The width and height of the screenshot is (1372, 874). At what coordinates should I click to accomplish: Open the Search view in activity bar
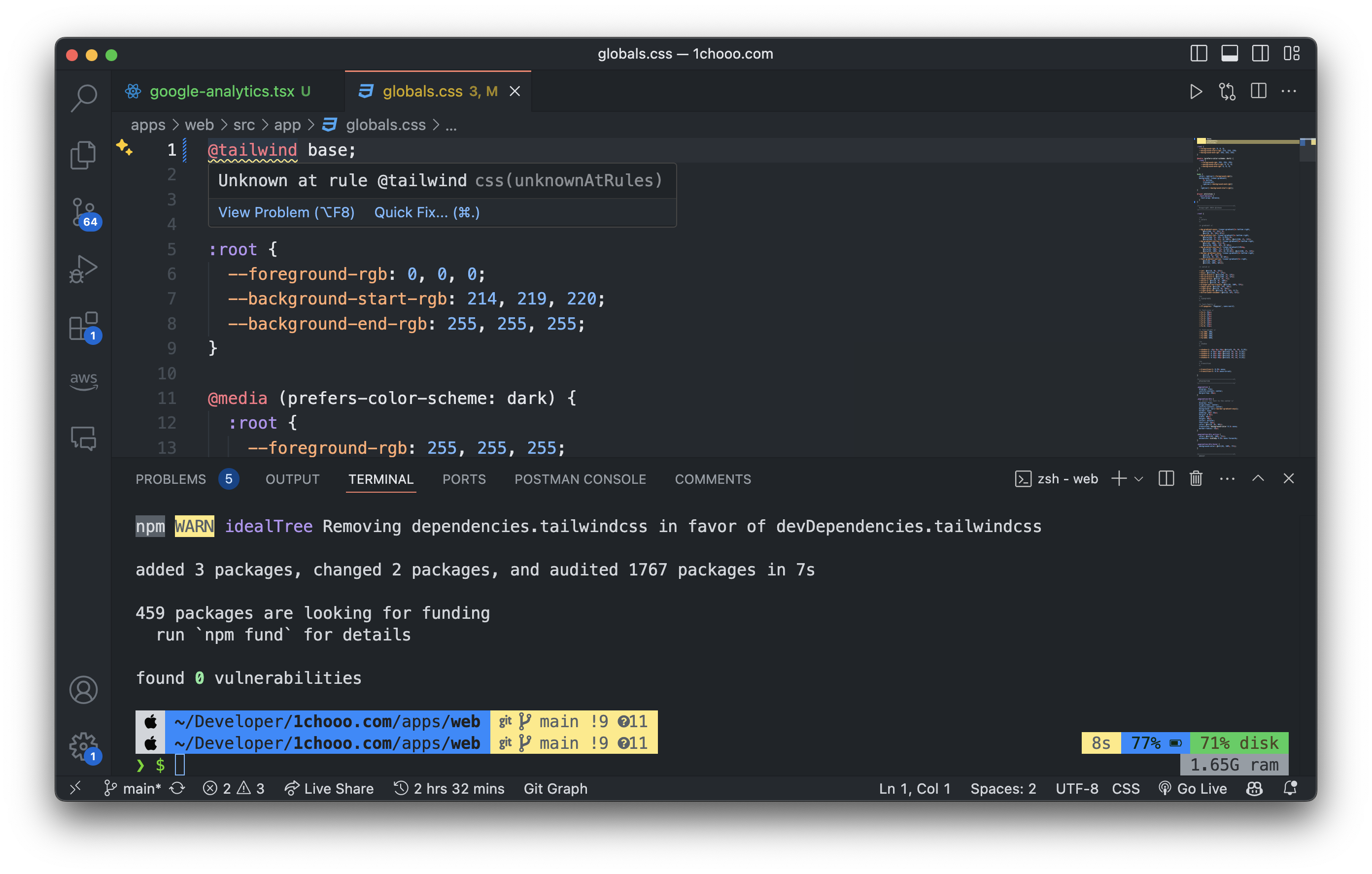click(x=84, y=98)
